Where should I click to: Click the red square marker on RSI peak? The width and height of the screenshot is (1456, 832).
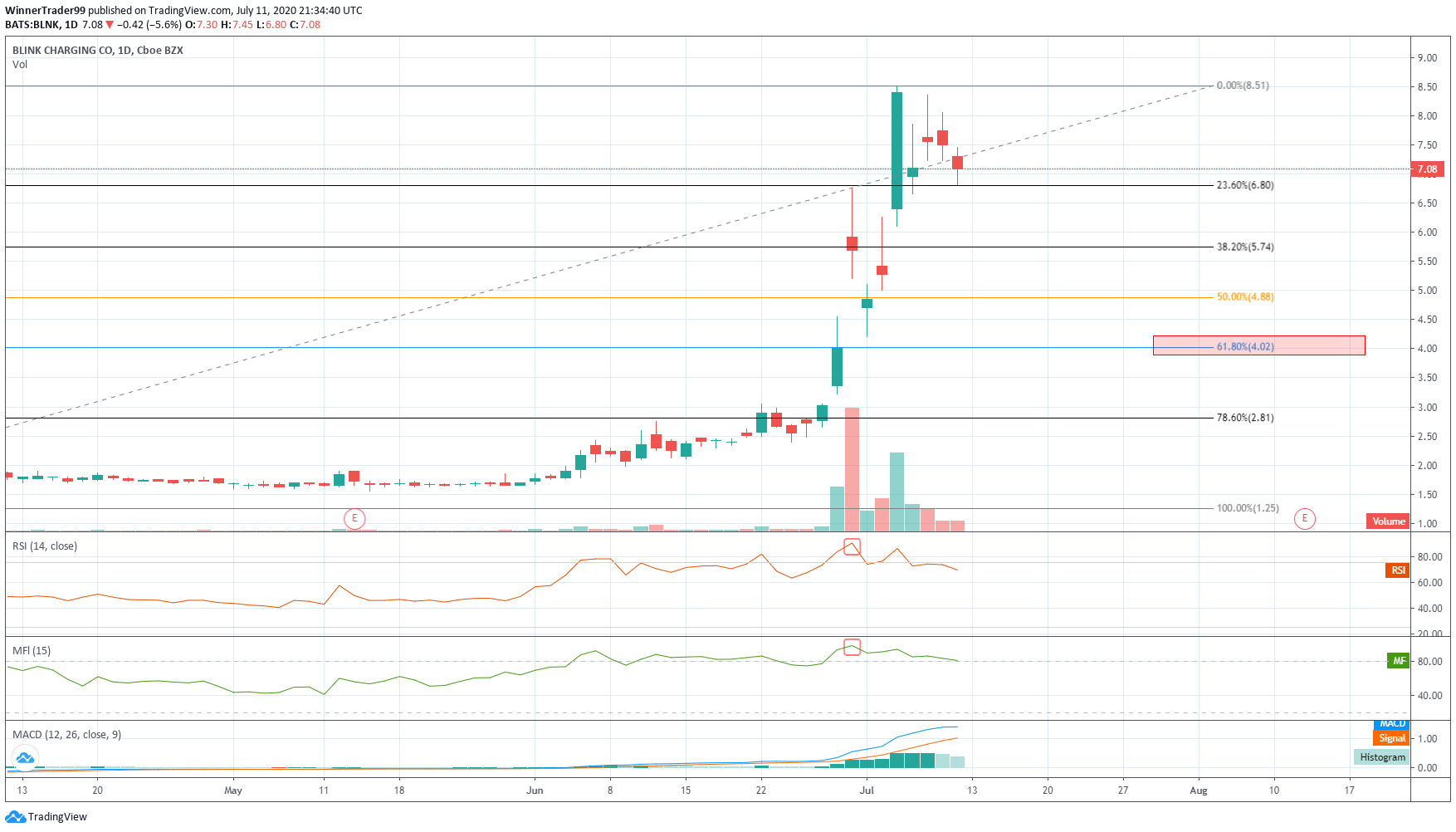pos(852,546)
